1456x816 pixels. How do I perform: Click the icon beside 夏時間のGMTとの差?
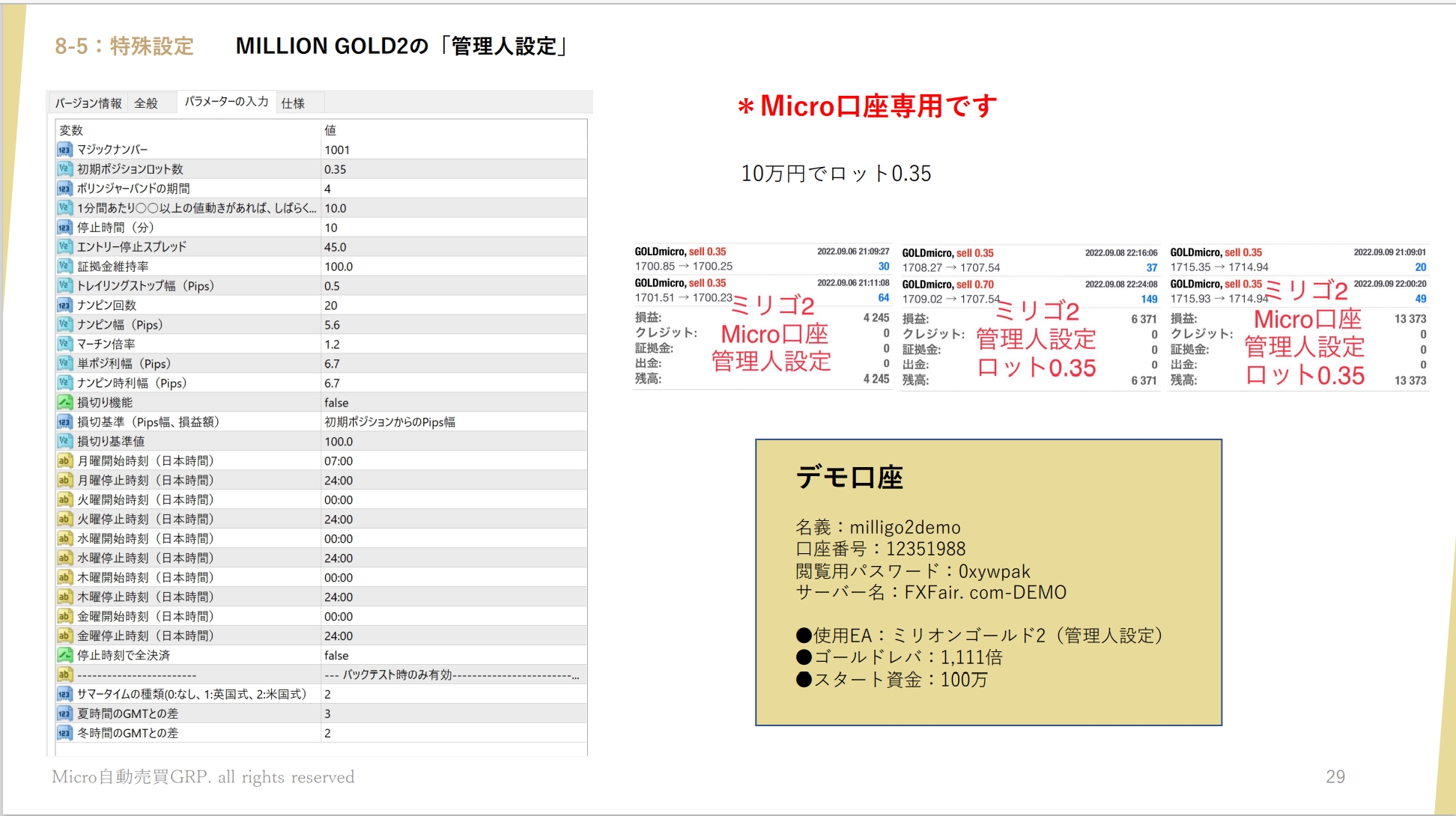coord(64,714)
